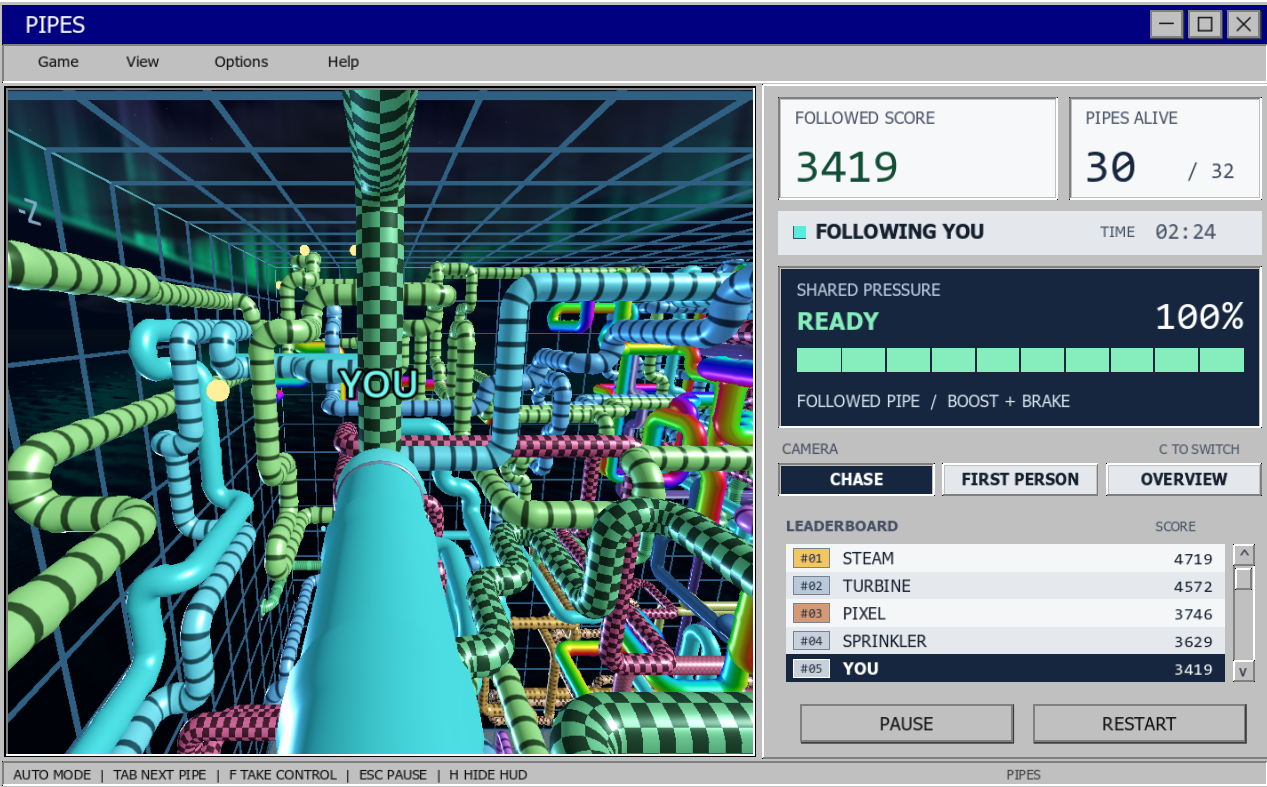This screenshot has width=1267, height=787.
Task: Maximize the PIPES window
Action: pyautogui.click(x=1205, y=24)
